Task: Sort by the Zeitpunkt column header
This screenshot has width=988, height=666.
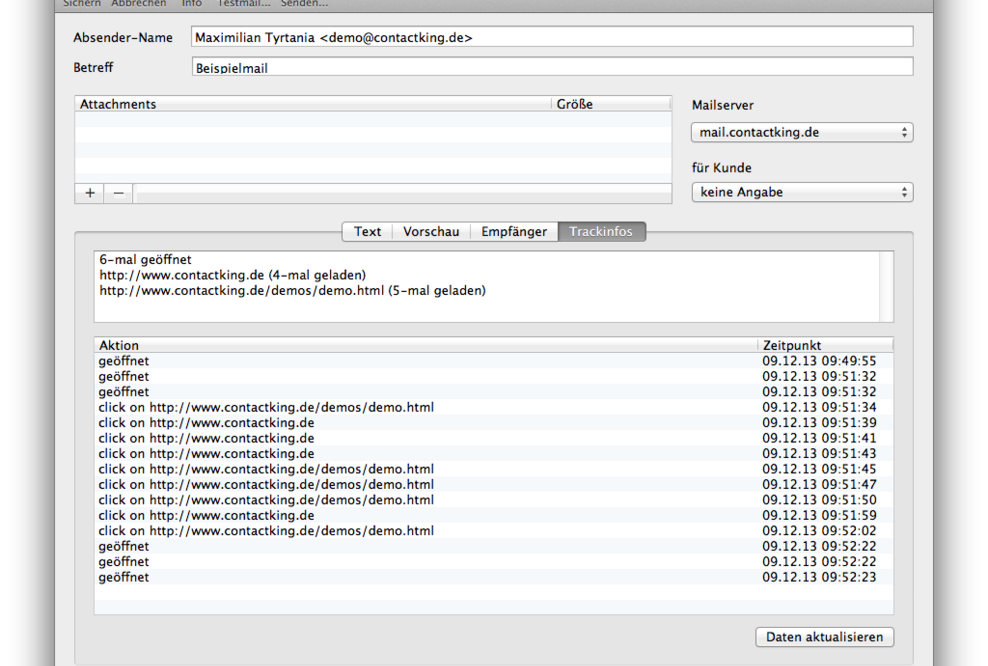Action: click(824, 345)
